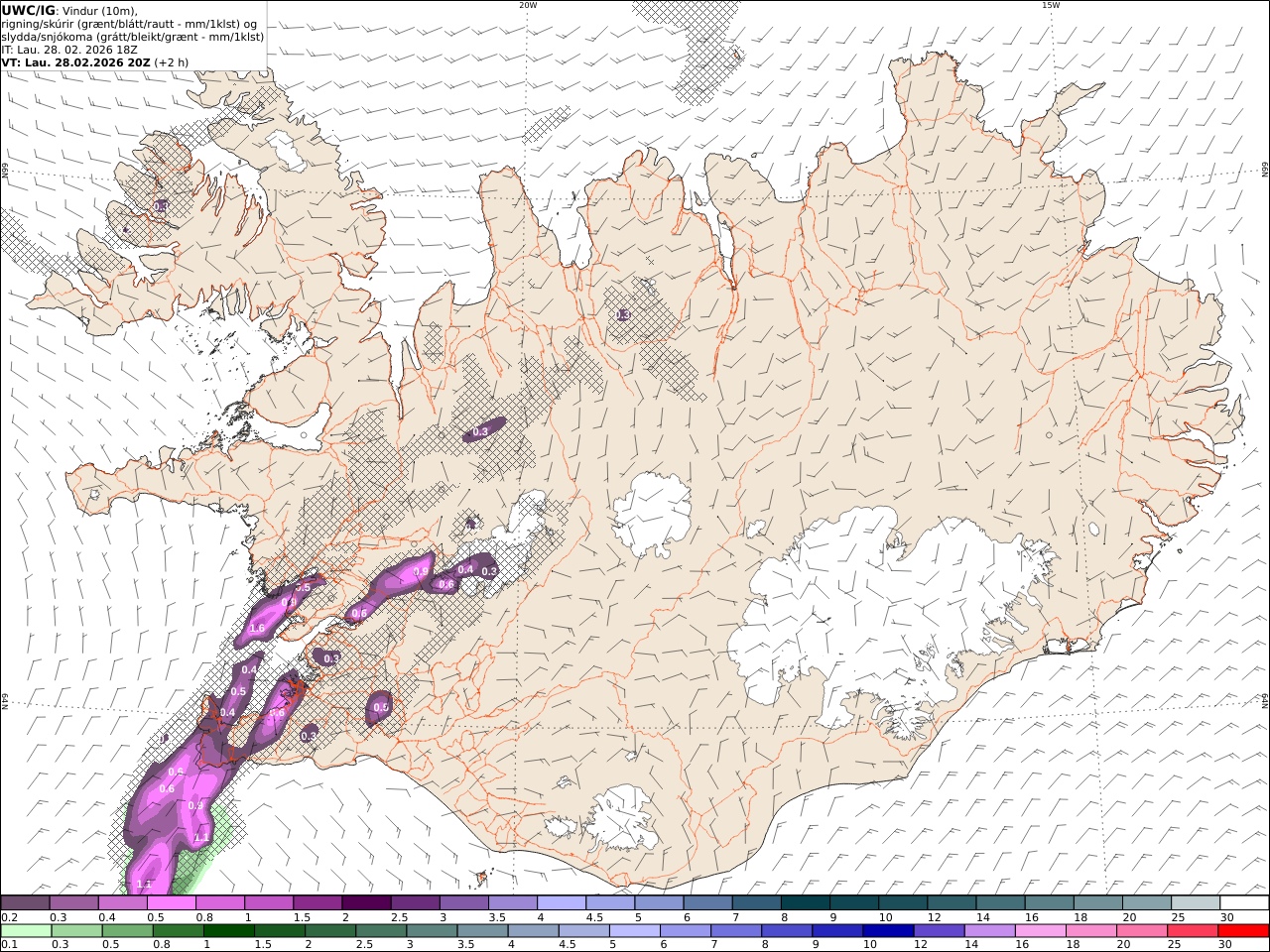Select the indigo-violet rain swatch at 12
1270x952 pixels.
tap(938, 930)
